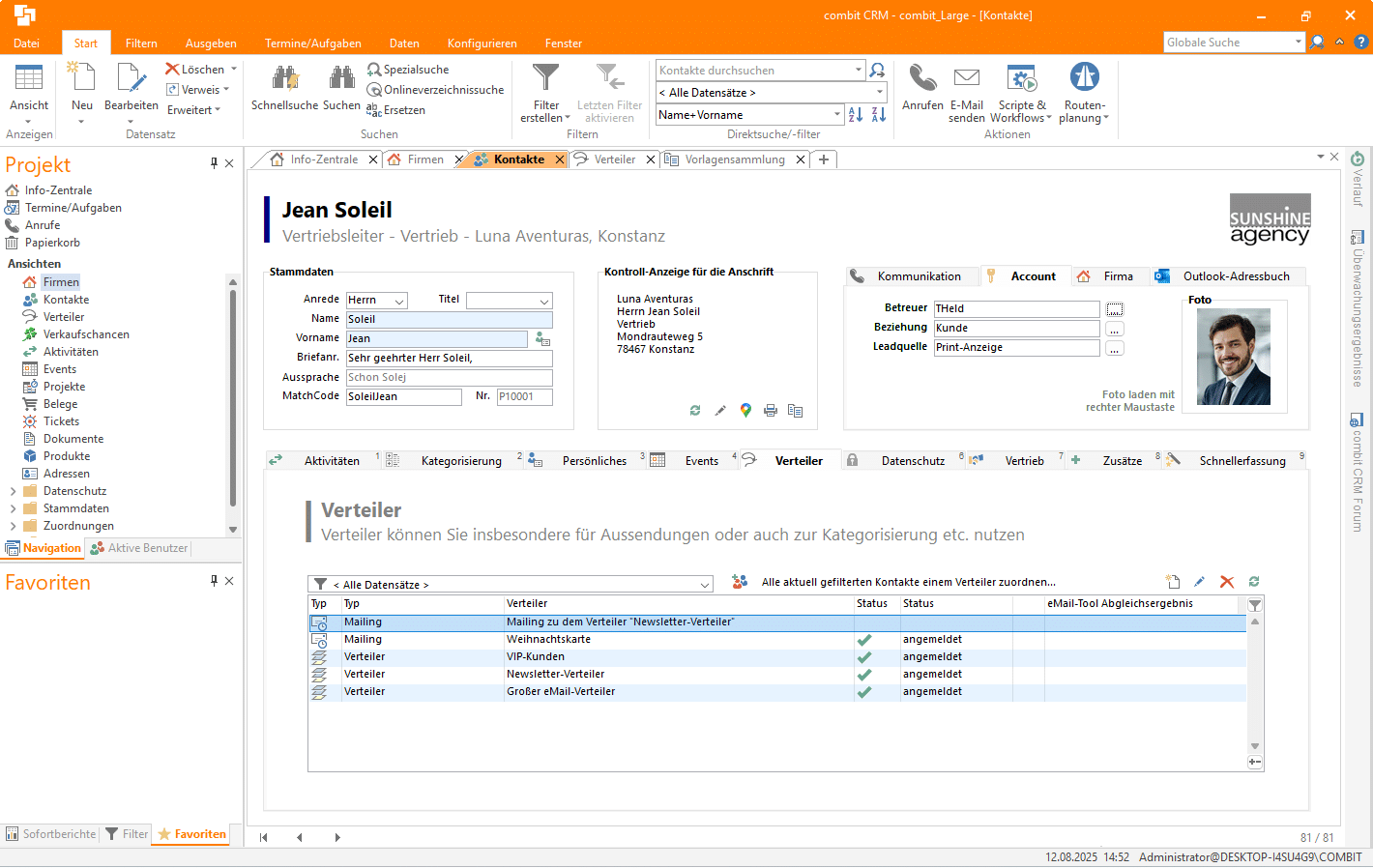Click the Schnellsuche binoculars icon
The image size is (1373, 868).
284,79
